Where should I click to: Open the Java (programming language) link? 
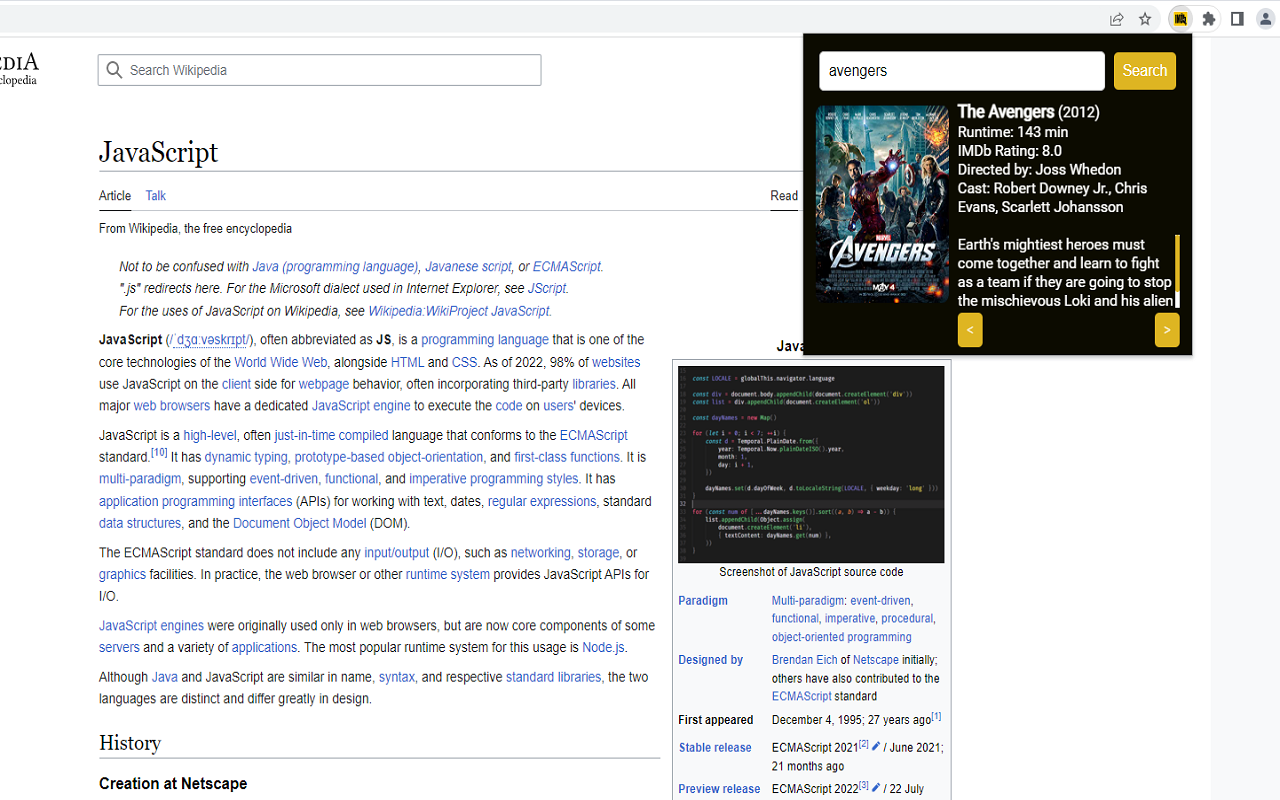[335, 267]
